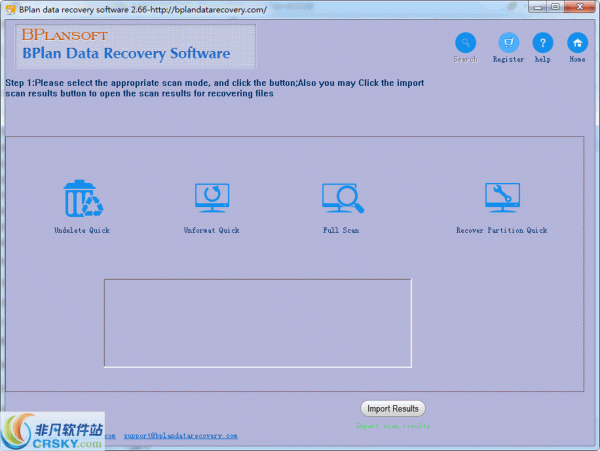
Task: Click the Unformat Quick label
Action: point(212,230)
